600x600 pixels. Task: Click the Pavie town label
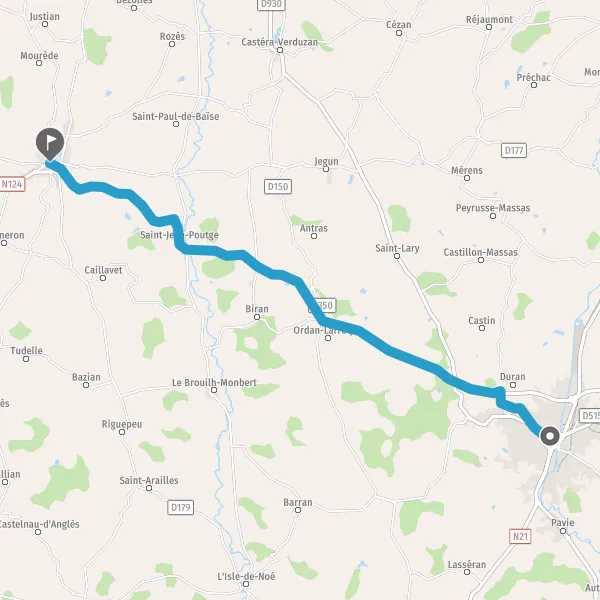coord(562,522)
